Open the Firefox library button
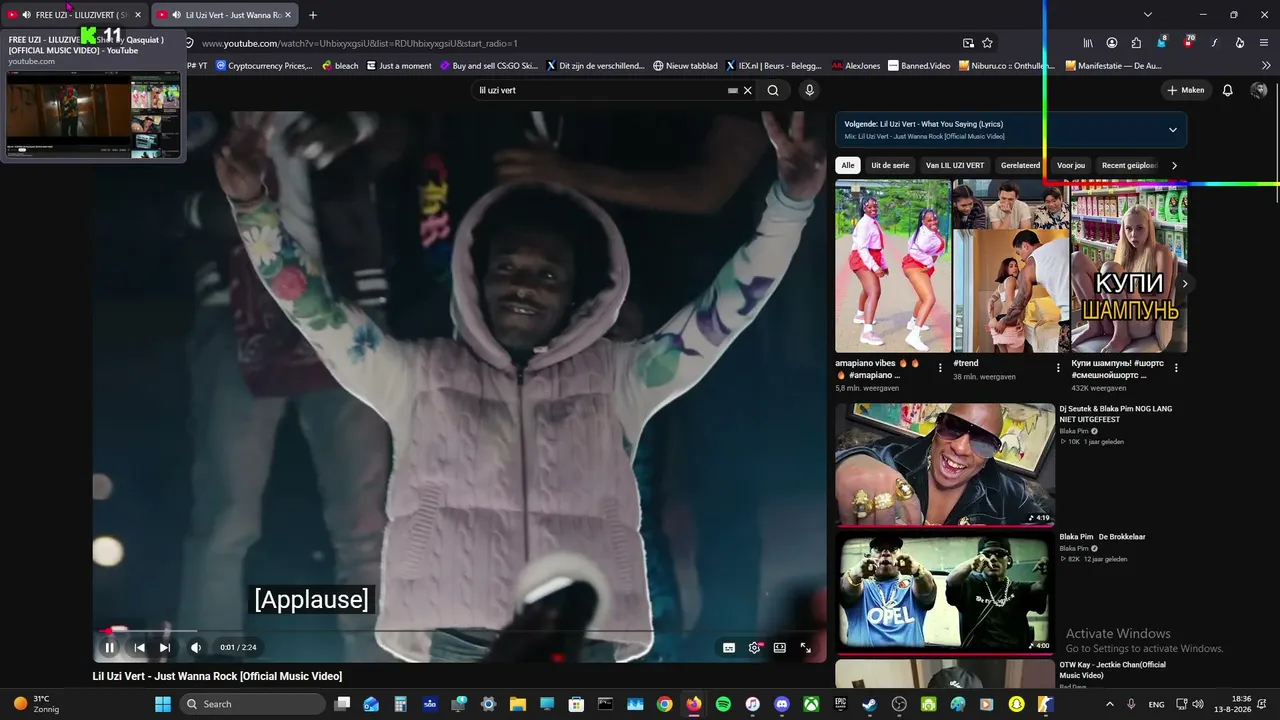Screen dimensions: 1280x720 coord(1088,43)
